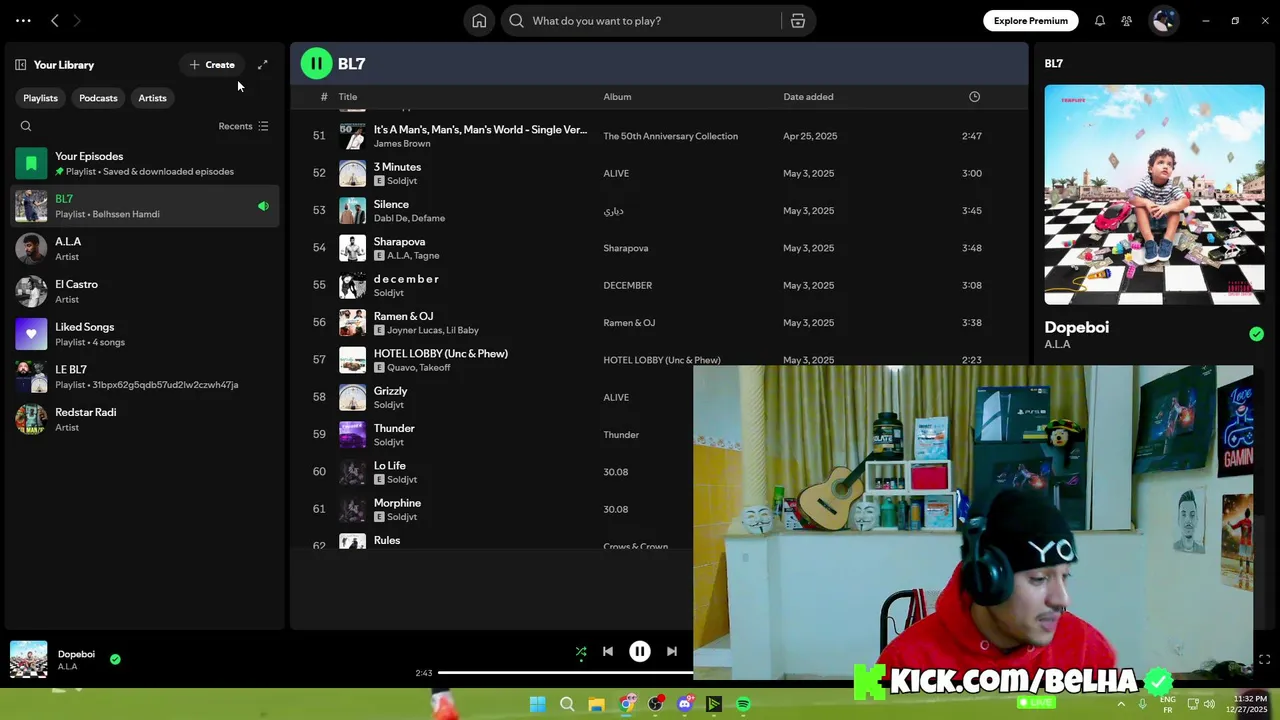Open Discord from taskbar
Image resolution: width=1280 pixels, height=720 pixels.
(x=685, y=704)
